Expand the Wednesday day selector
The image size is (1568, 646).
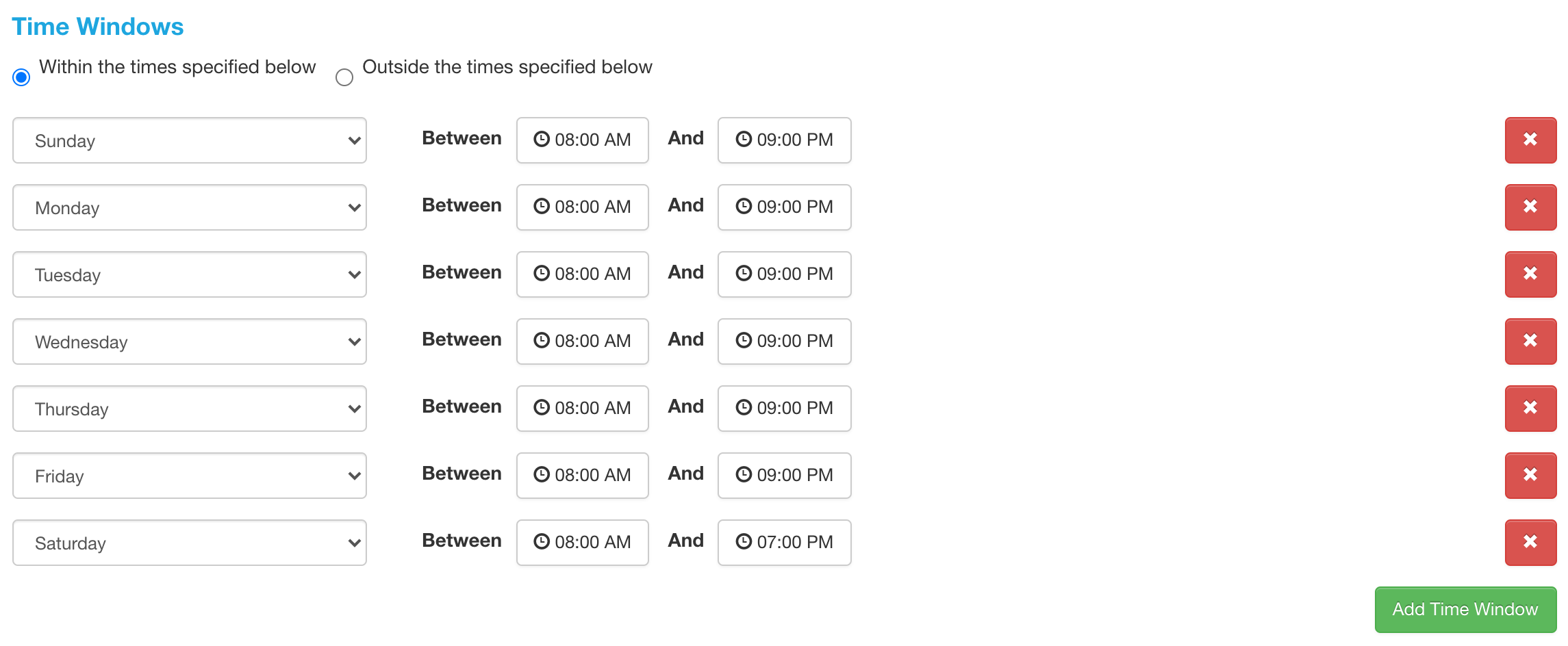coord(190,341)
